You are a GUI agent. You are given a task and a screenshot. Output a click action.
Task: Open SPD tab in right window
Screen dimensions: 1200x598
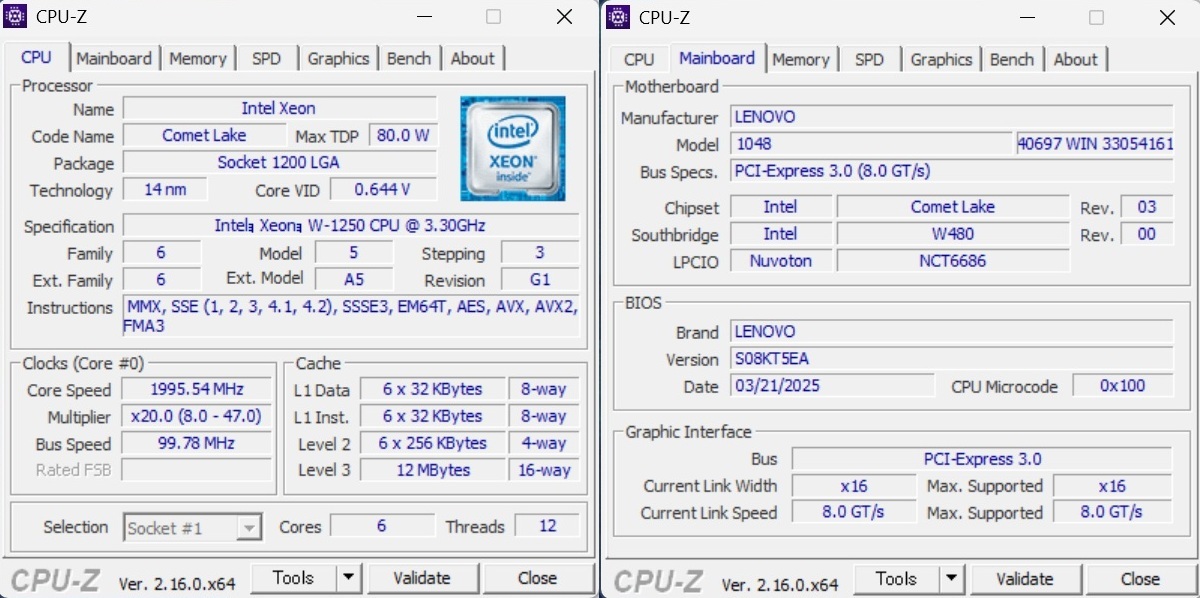pos(869,59)
